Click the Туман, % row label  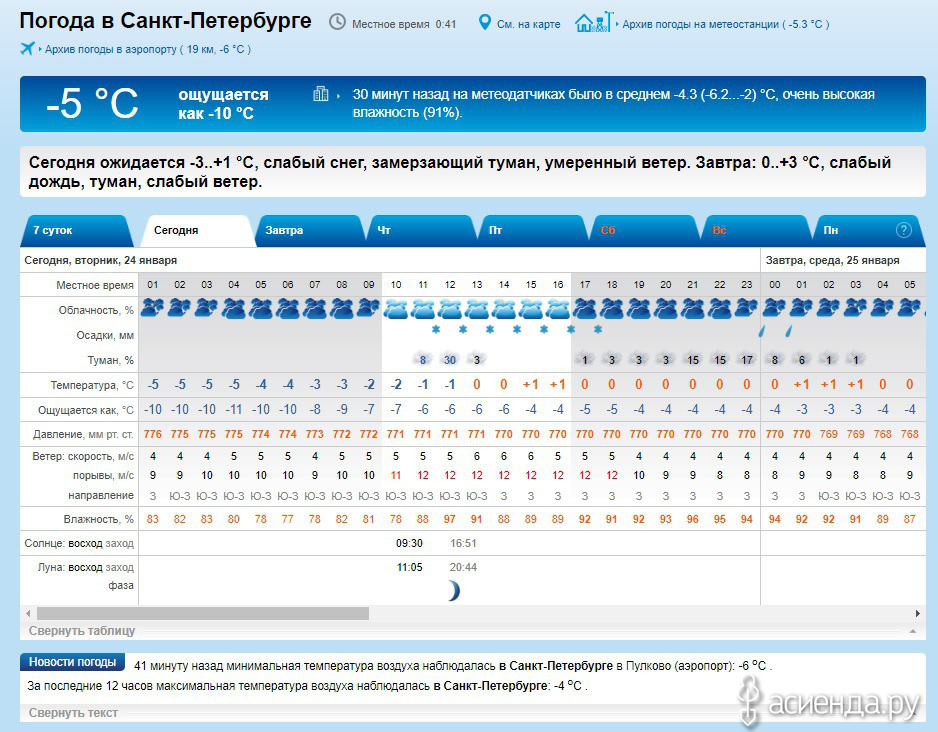pos(111,360)
